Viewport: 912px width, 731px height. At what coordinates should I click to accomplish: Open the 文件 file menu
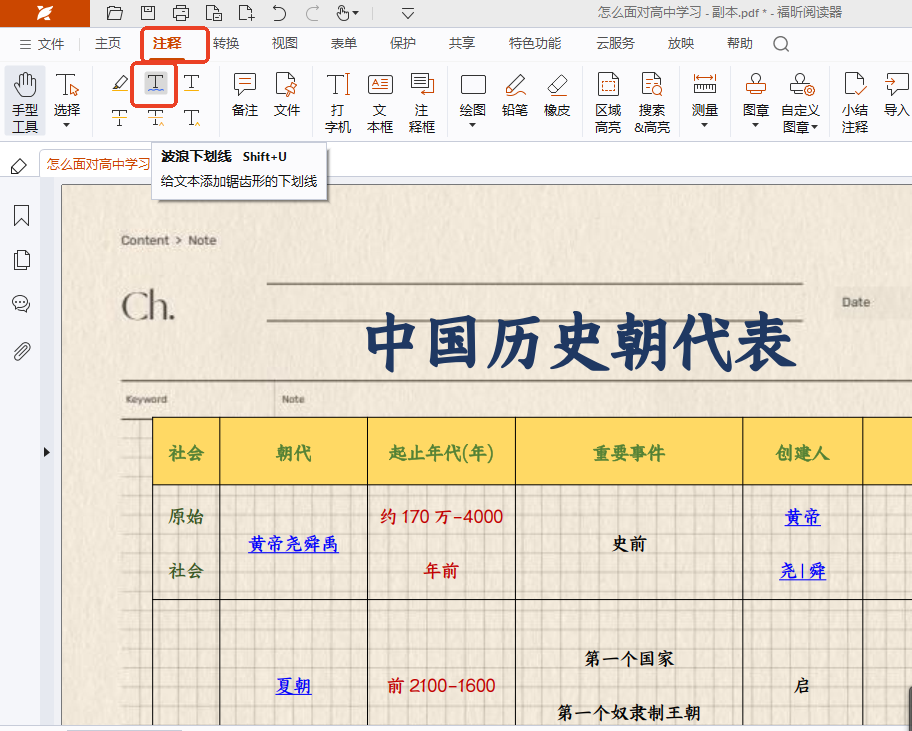[x=42, y=44]
